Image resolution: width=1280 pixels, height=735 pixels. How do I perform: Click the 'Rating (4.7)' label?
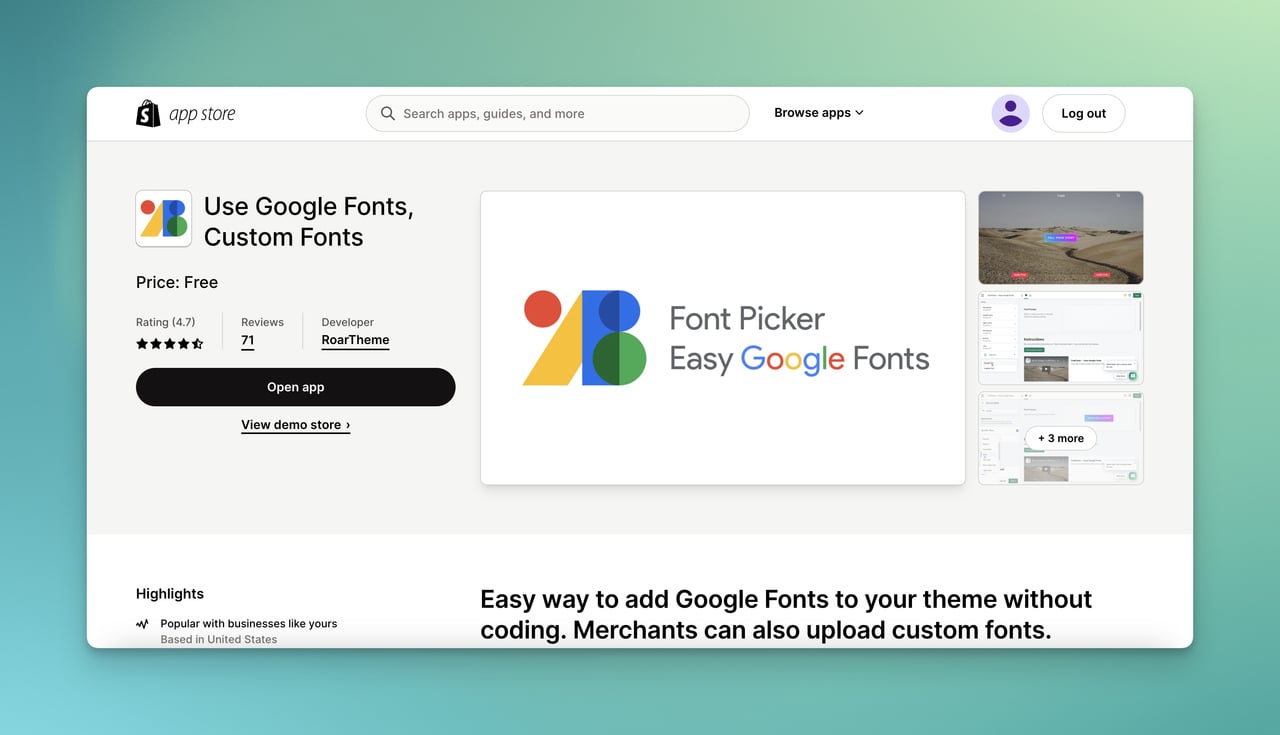tap(166, 322)
